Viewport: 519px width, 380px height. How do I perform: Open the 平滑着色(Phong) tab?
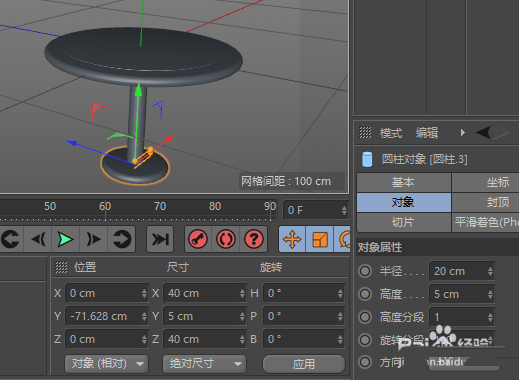tap(485, 222)
